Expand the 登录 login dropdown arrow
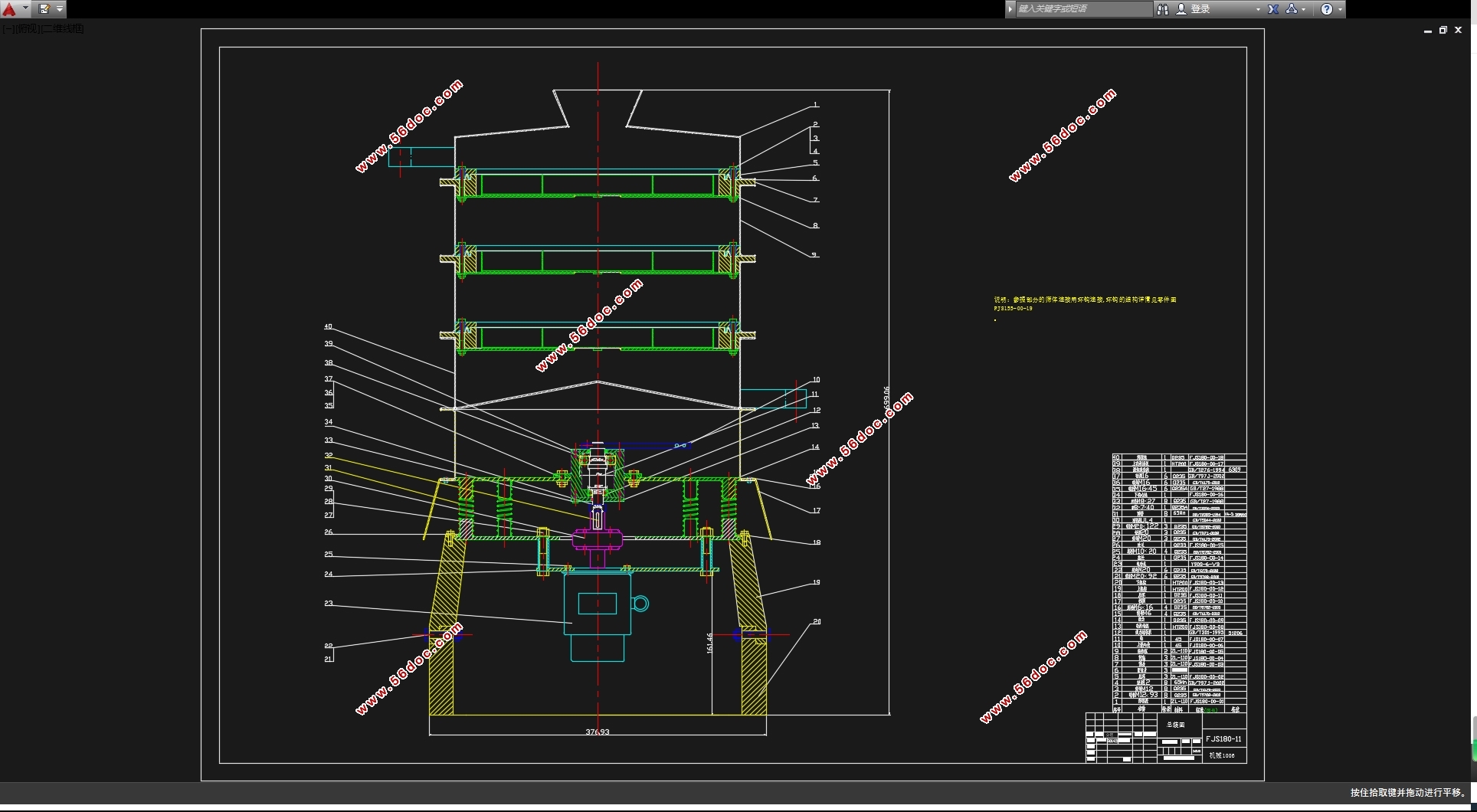 click(1258, 9)
